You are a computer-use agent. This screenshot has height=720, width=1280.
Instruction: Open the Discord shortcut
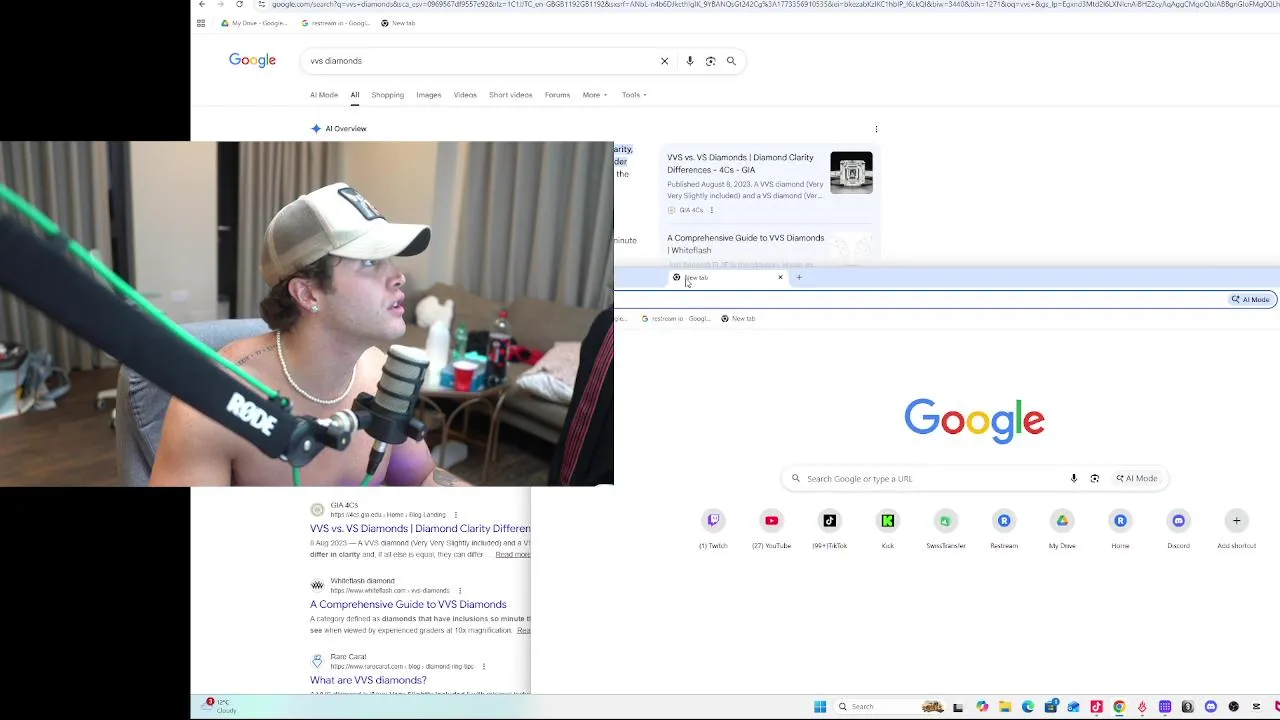click(x=1178, y=527)
